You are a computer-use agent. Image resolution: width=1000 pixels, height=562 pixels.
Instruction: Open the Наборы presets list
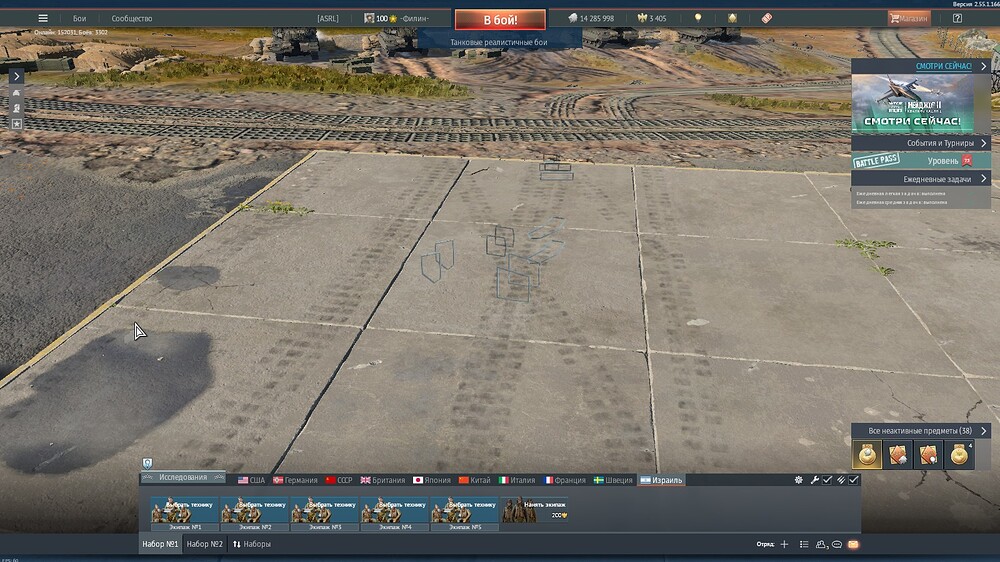pyautogui.click(x=252, y=544)
